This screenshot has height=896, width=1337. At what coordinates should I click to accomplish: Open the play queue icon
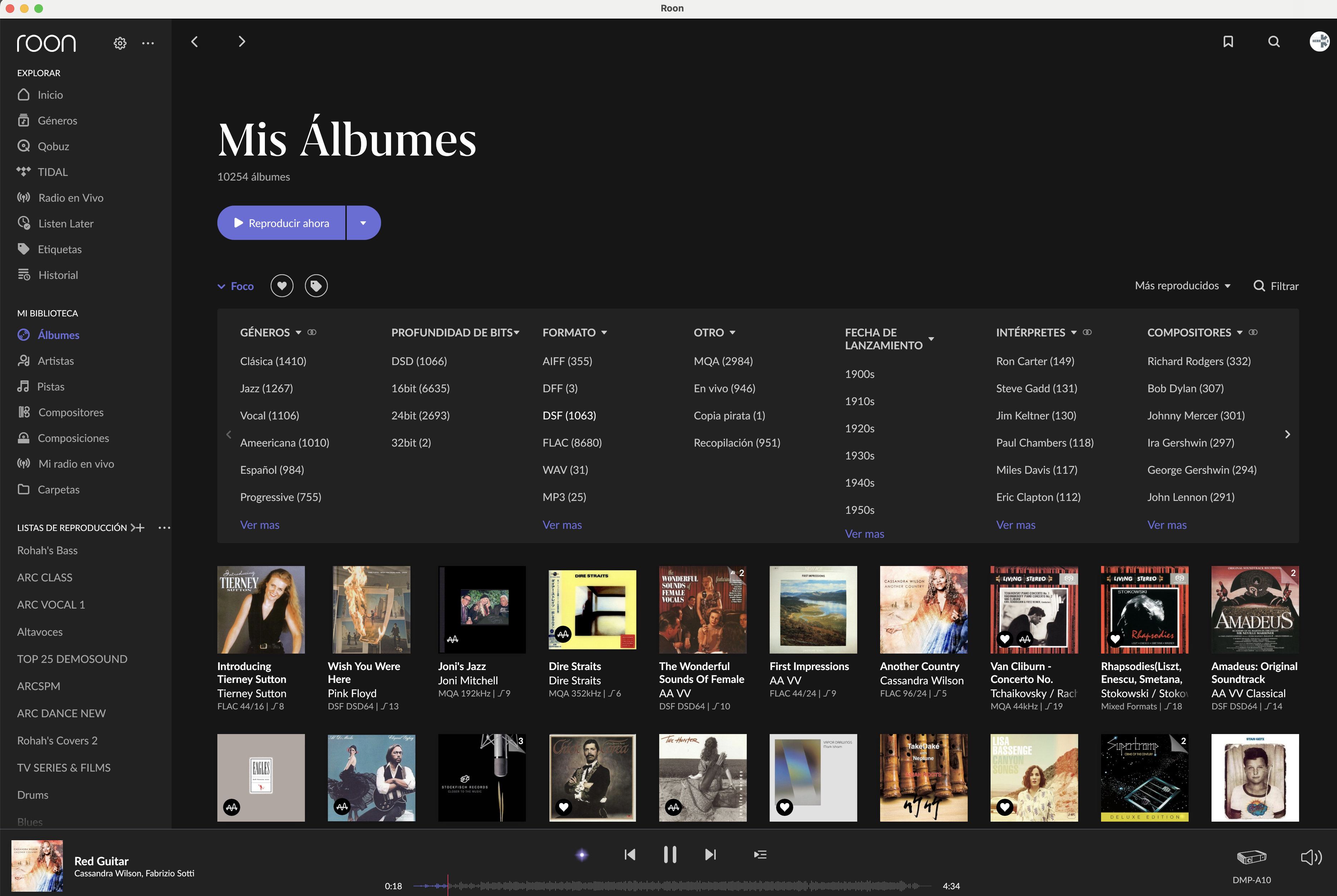760,855
